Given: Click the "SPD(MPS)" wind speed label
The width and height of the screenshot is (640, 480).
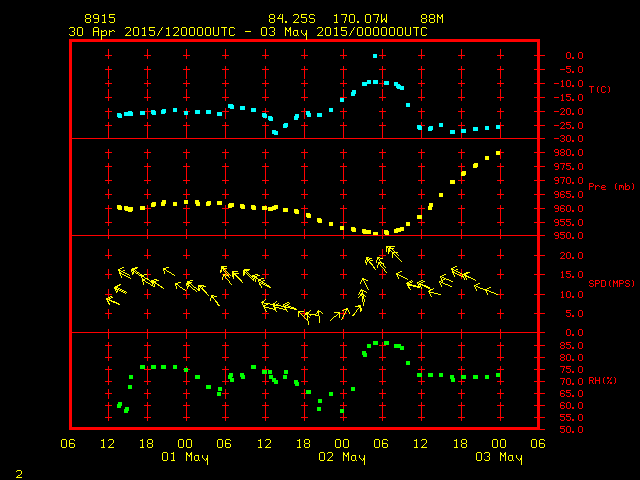Looking at the screenshot, I should pos(611,283).
